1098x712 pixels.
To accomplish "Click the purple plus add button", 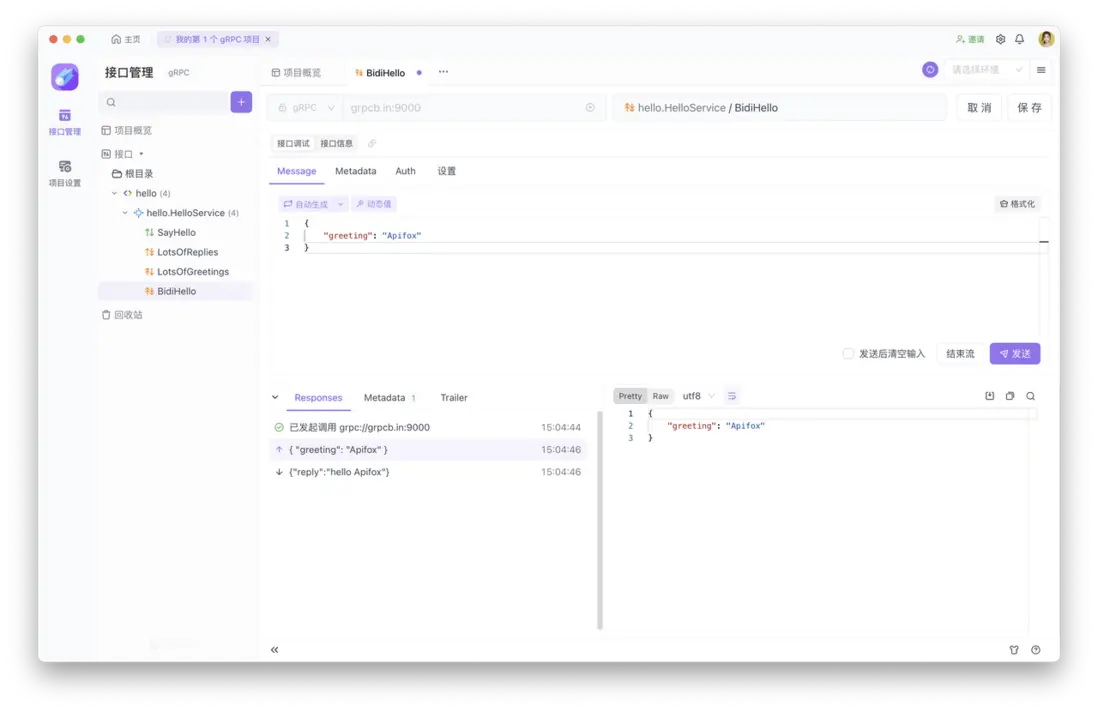I will pos(241,102).
